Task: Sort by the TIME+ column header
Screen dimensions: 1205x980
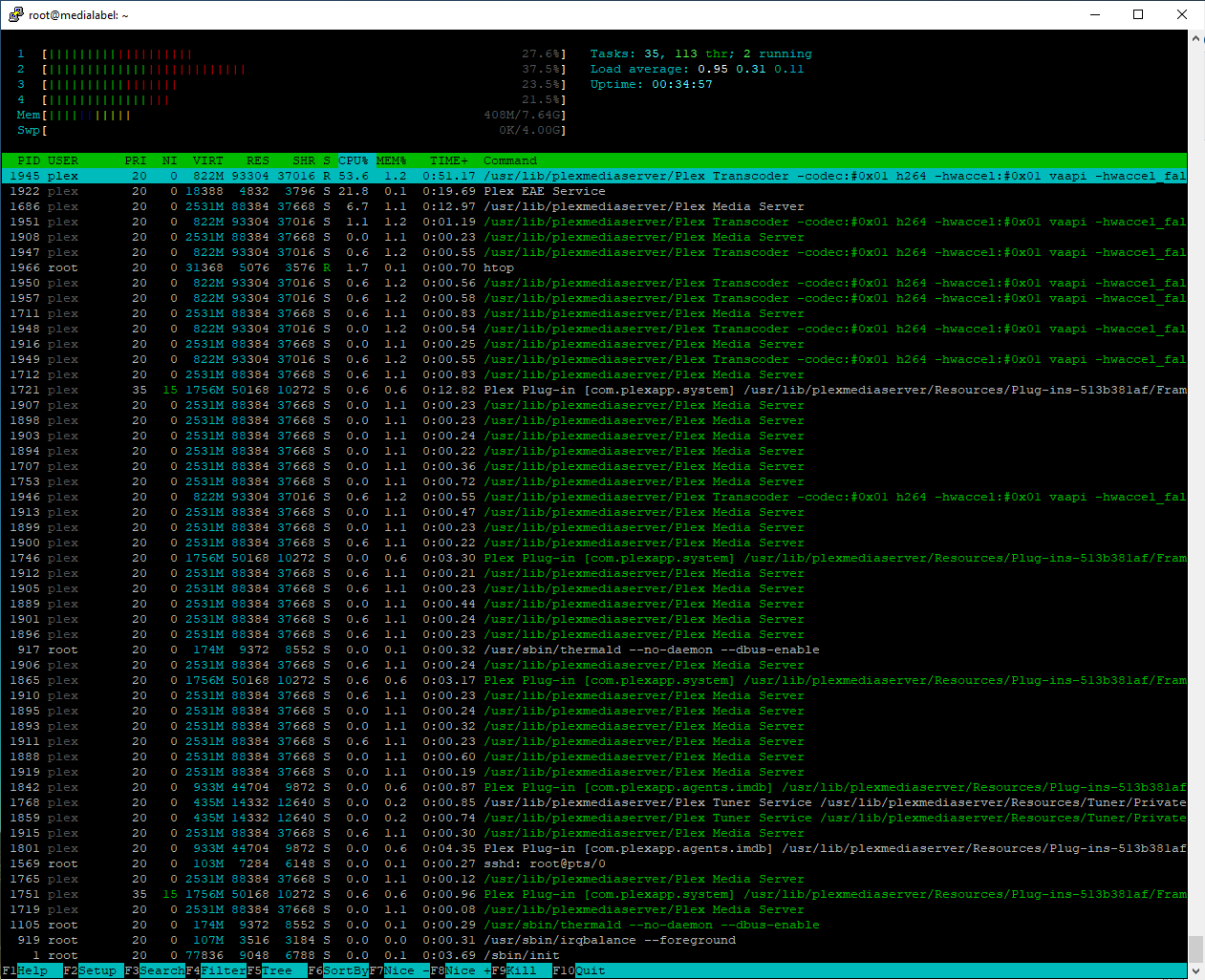Action: (449, 160)
